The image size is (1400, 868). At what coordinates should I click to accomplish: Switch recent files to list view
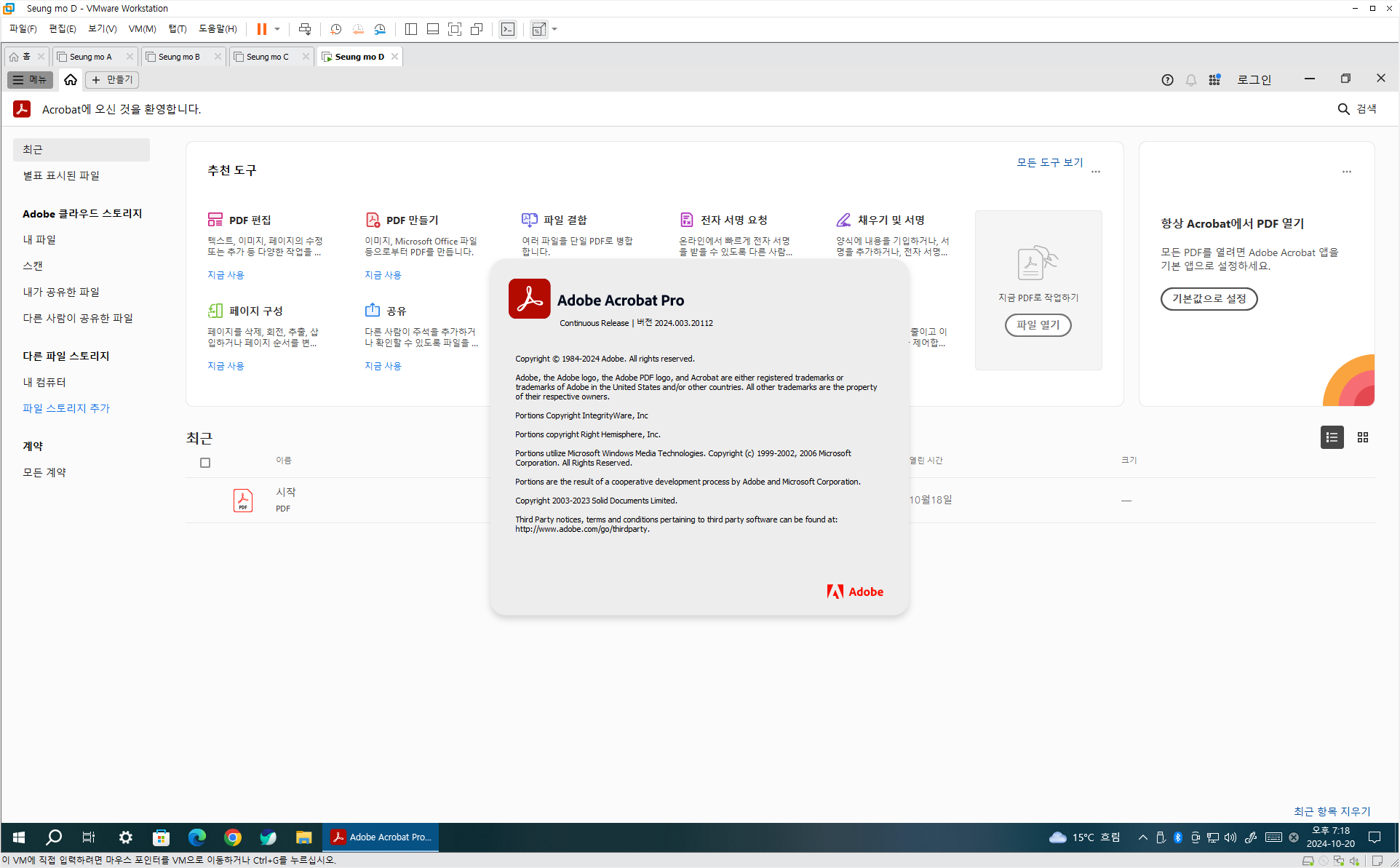1332,437
